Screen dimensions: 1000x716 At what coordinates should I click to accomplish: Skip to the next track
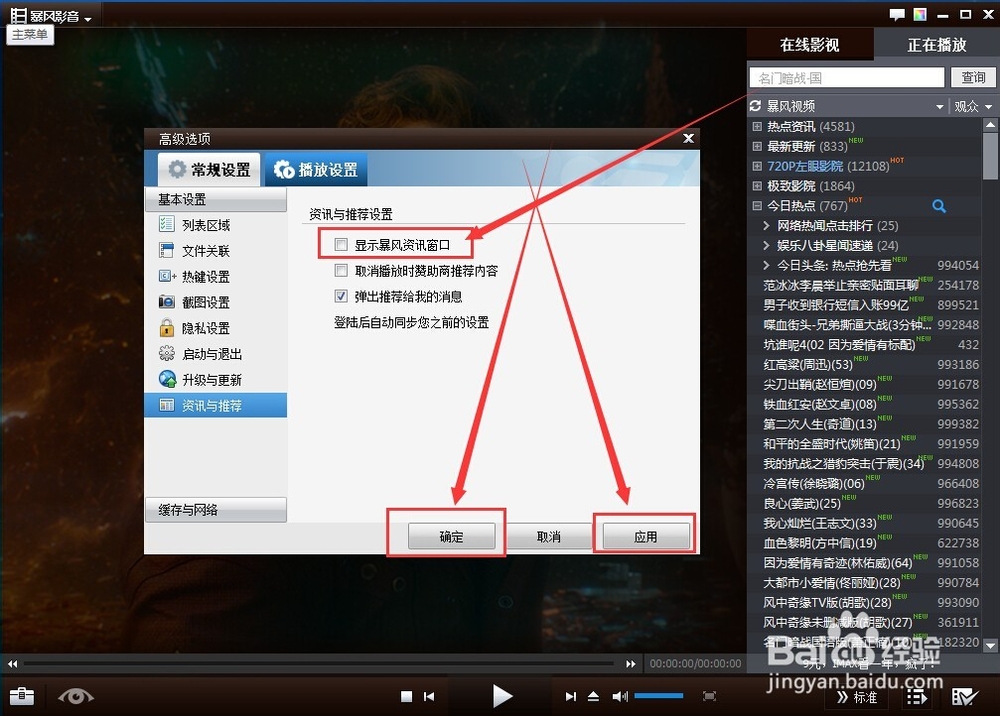pos(571,696)
